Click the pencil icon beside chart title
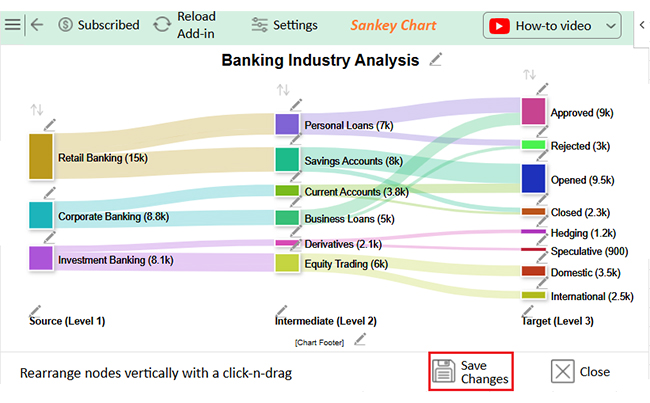This screenshot has width=650, height=403. [435, 60]
